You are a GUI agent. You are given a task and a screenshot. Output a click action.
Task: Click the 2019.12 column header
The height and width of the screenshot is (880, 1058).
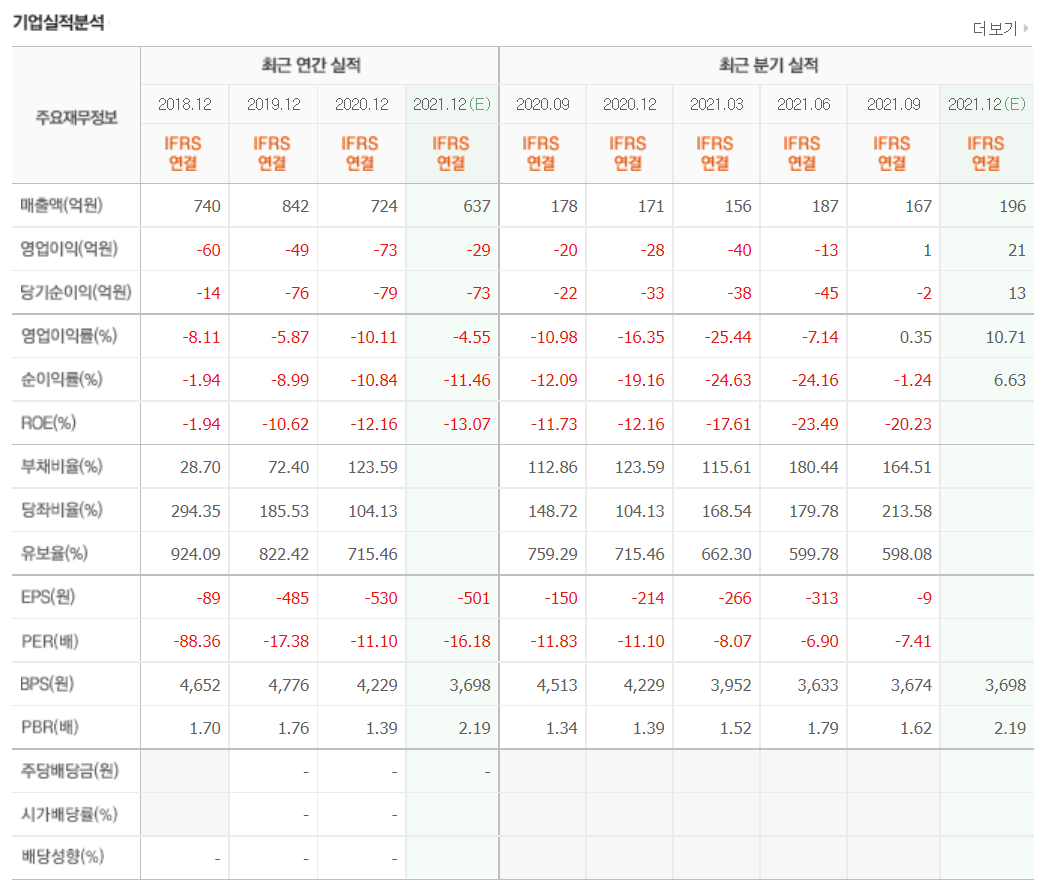point(273,105)
